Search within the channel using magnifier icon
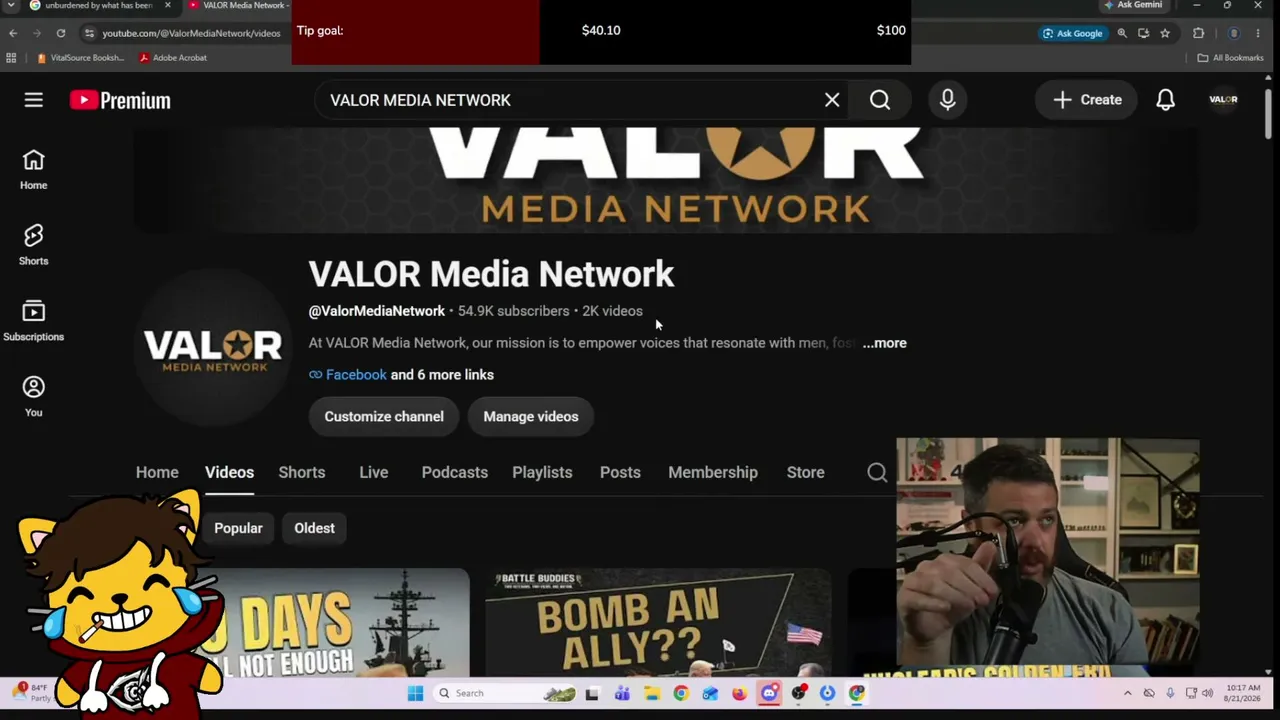Screen dimensions: 1280x720 click(x=877, y=472)
